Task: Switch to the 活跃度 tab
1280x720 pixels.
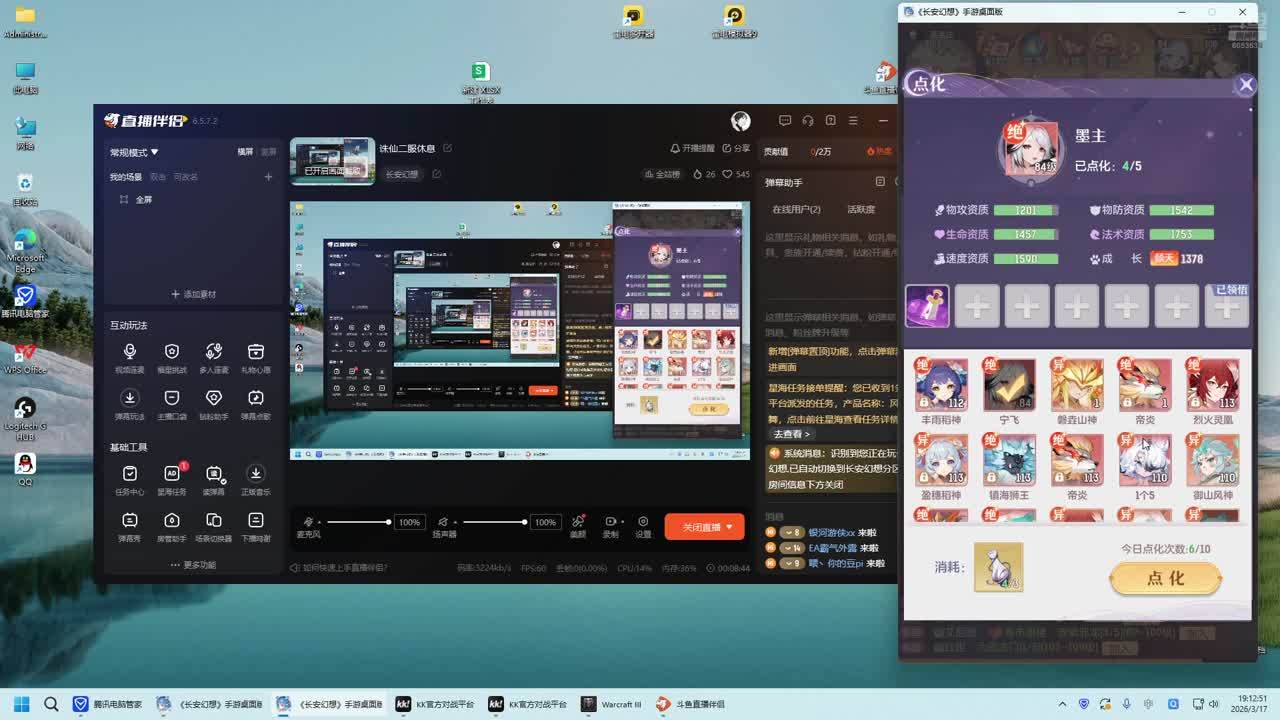Action: click(861, 209)
